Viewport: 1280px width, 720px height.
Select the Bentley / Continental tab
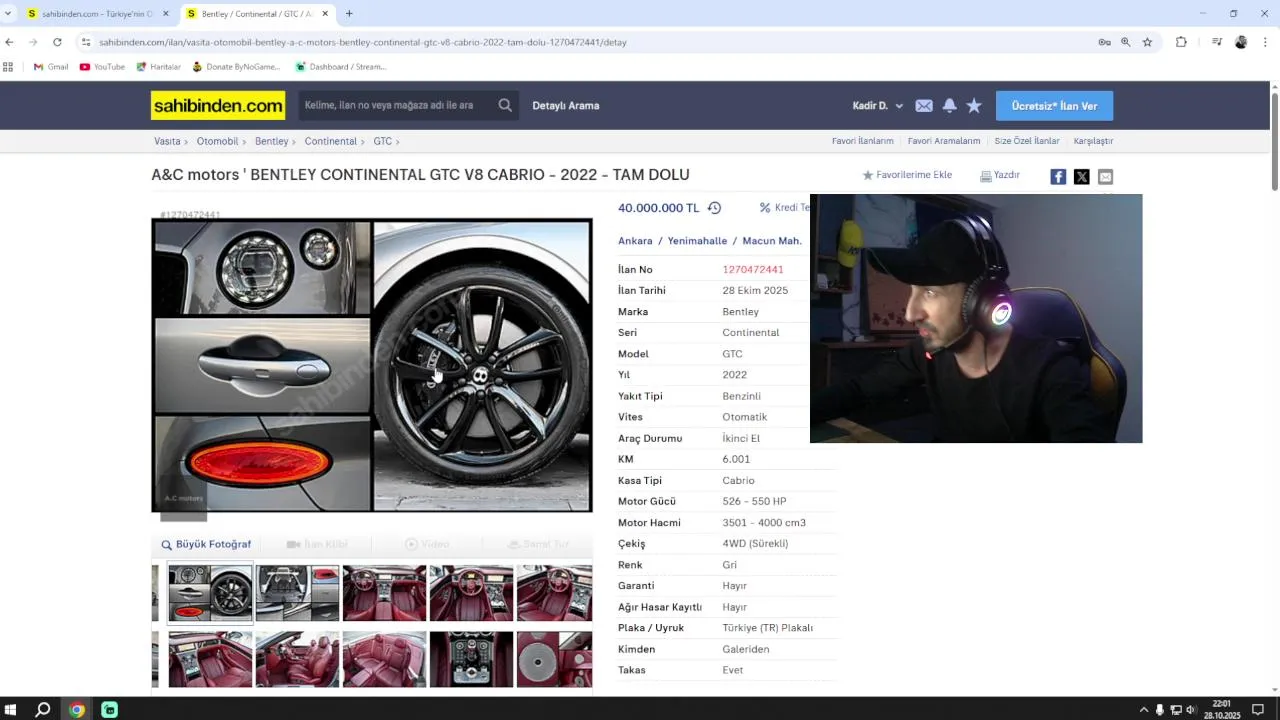pos(257,14)
